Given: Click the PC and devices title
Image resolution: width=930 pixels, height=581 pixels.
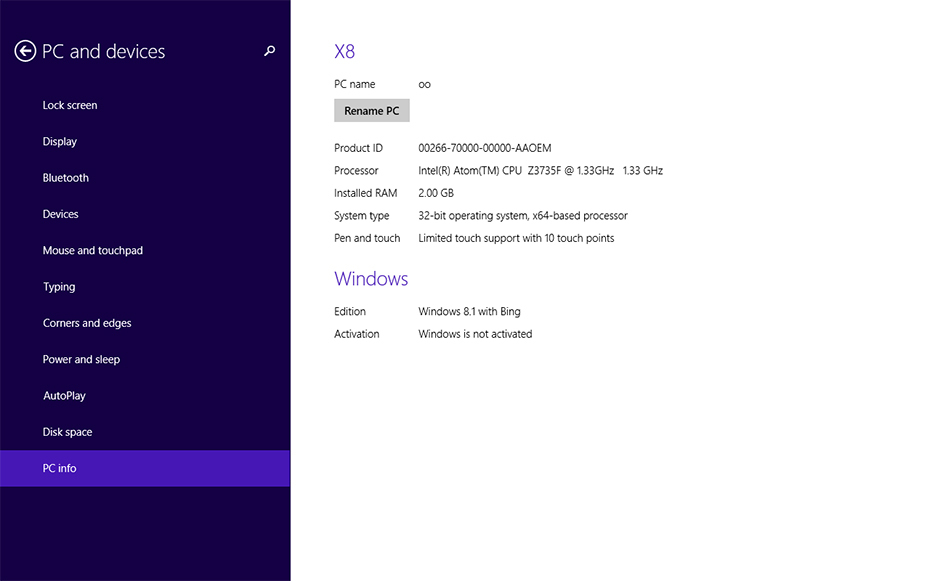Looking at the screenshot, I should 104,51.
